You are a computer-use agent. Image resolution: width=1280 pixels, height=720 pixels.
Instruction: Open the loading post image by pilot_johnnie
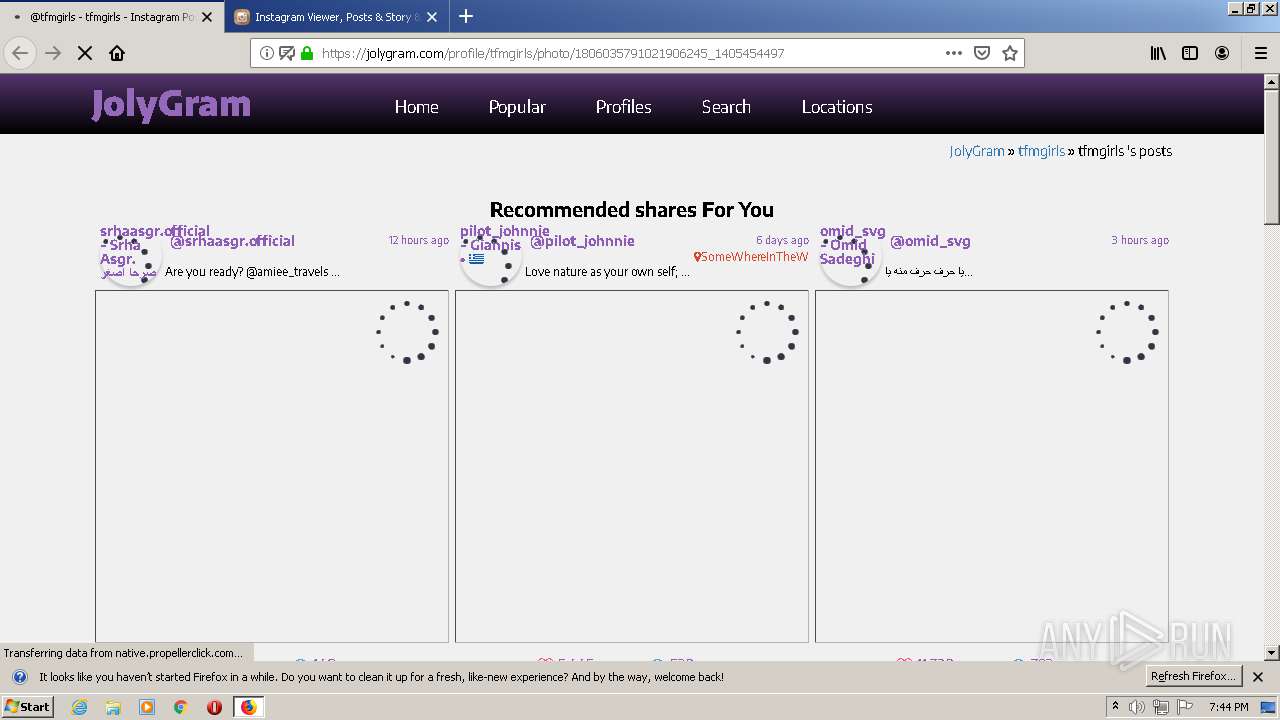pos(632,466)
